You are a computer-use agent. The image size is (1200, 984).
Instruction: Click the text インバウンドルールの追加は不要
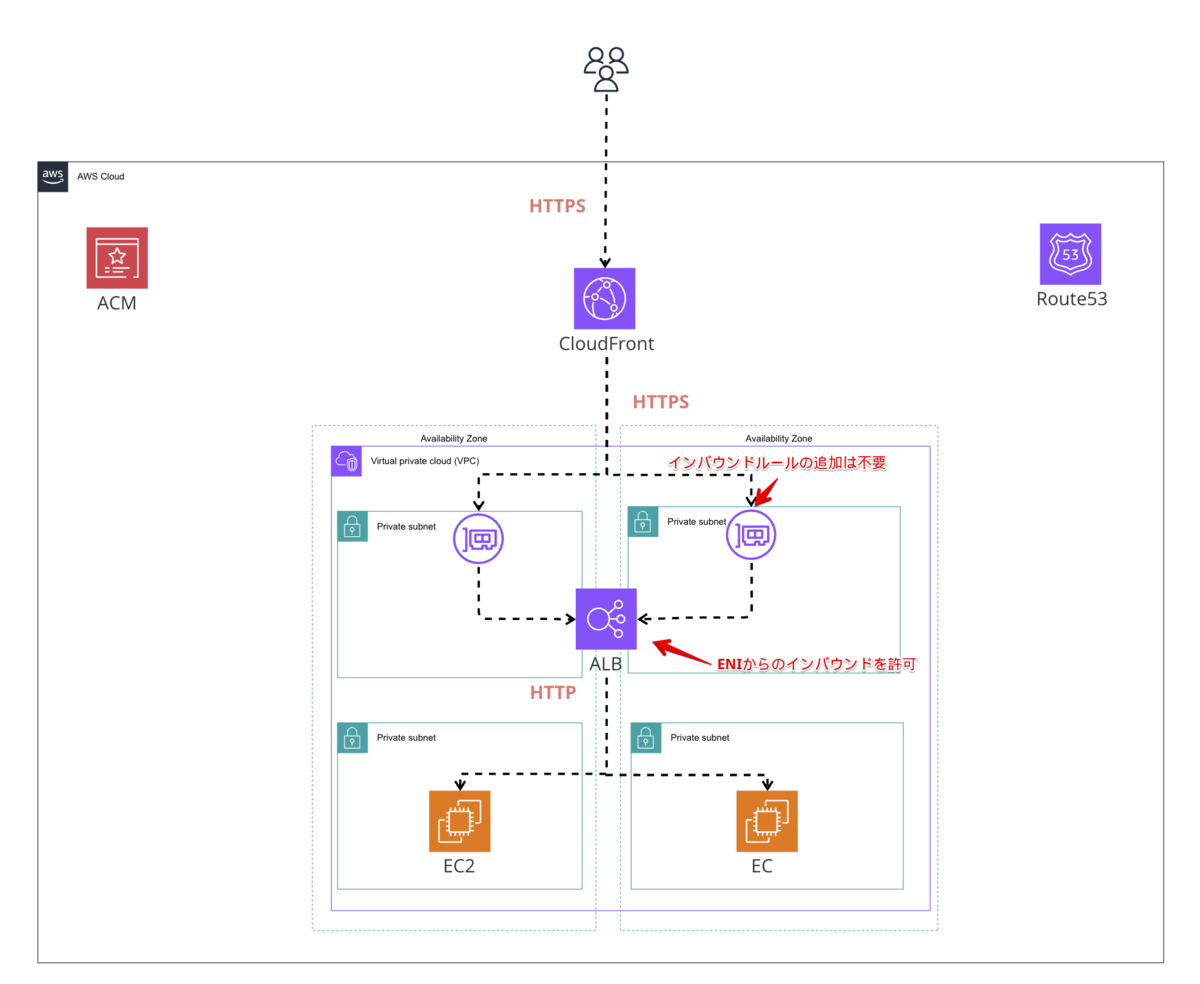[x=778, y=462]
